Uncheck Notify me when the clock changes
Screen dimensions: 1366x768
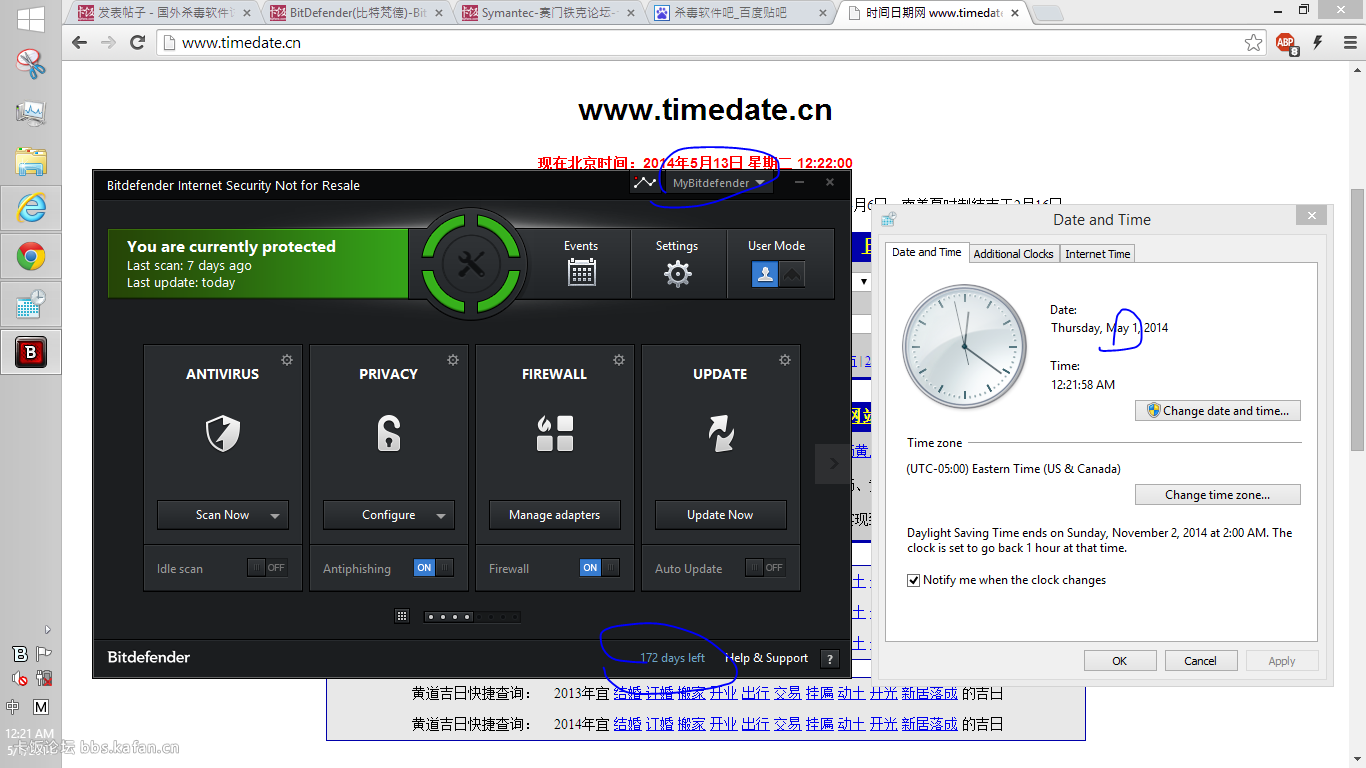(x=913, y=580)
